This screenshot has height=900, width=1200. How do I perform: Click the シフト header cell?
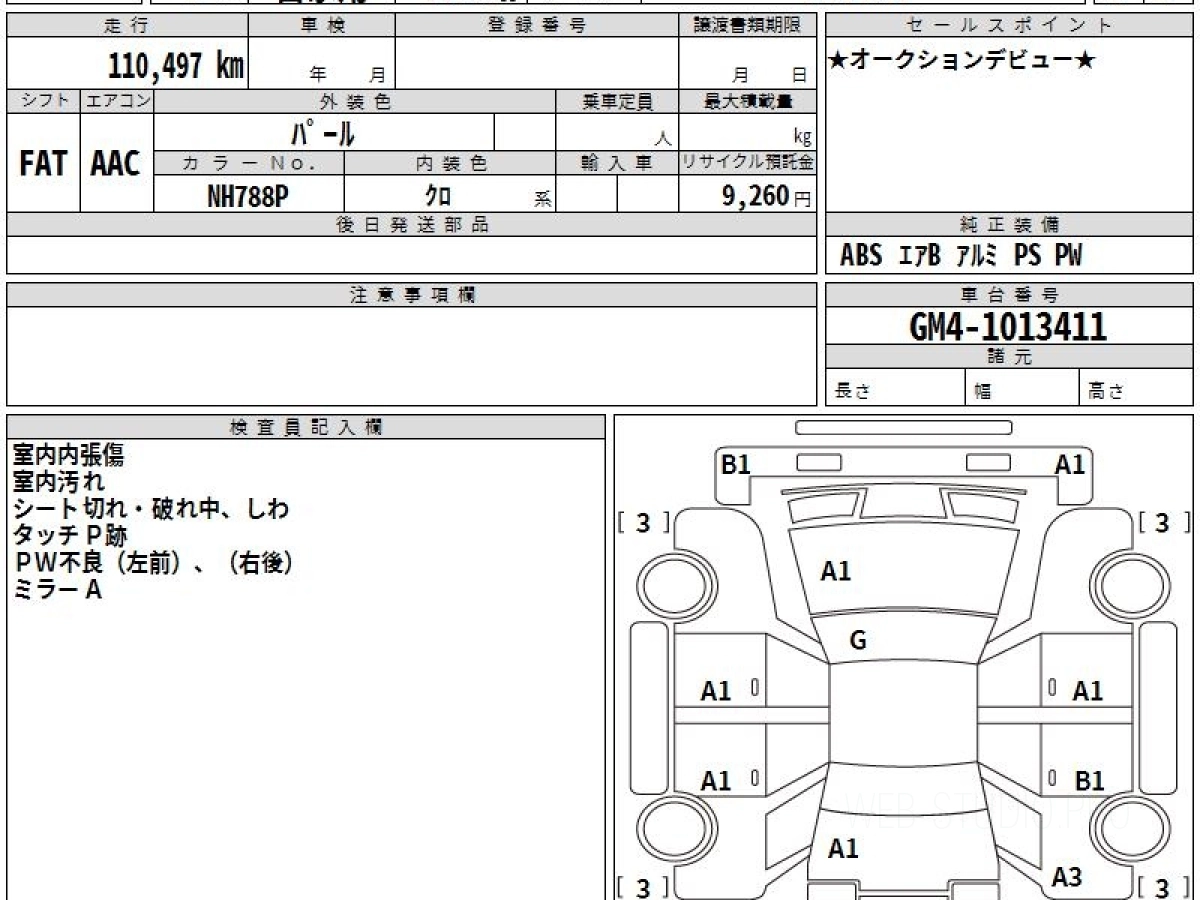(x=43, y=101)
